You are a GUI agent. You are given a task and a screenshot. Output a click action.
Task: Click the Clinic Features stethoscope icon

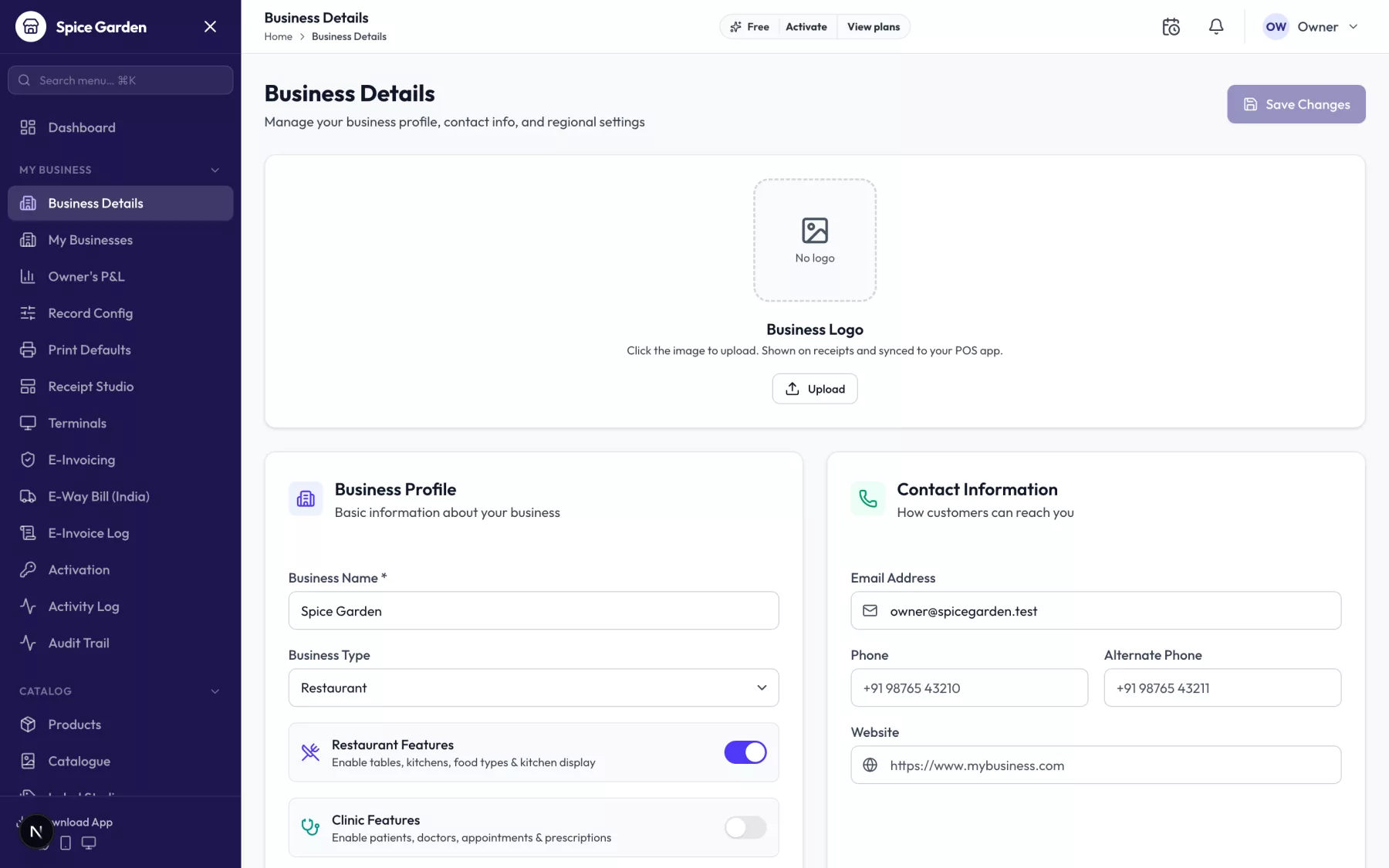(x=310, y=827)
